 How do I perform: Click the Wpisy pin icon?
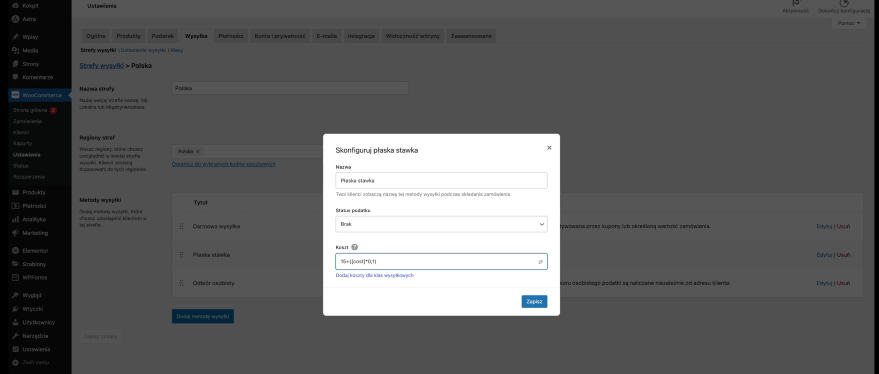(16, 37)
